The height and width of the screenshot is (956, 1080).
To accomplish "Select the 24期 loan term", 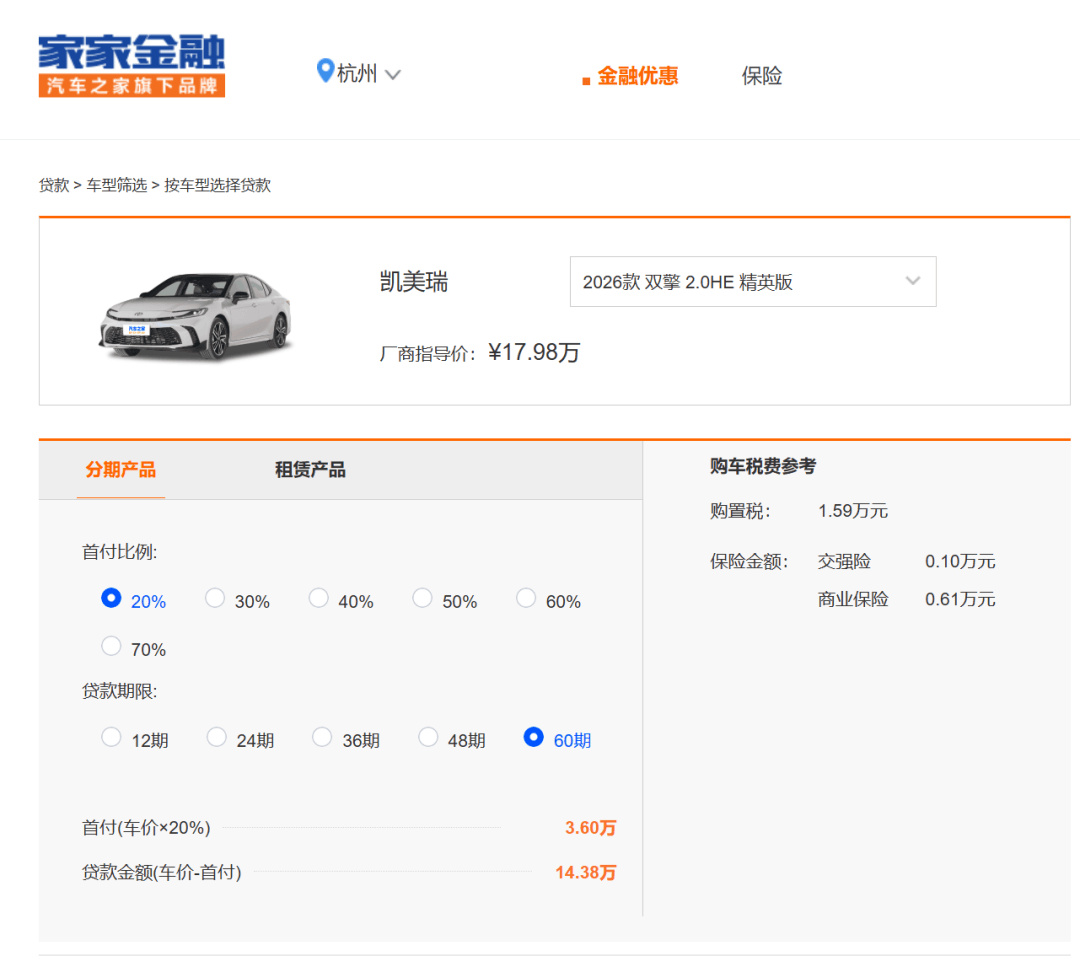I will pos(217,737).
